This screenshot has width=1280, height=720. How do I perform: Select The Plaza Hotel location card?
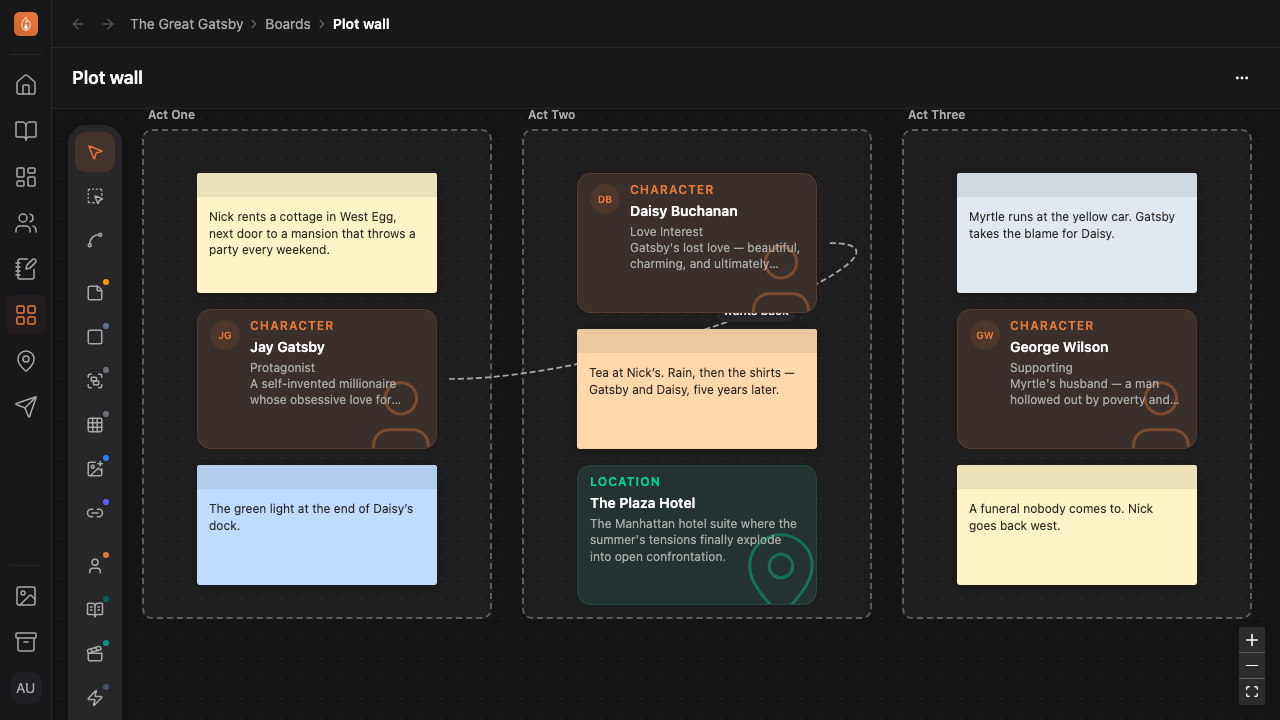(x=697, y=535)
